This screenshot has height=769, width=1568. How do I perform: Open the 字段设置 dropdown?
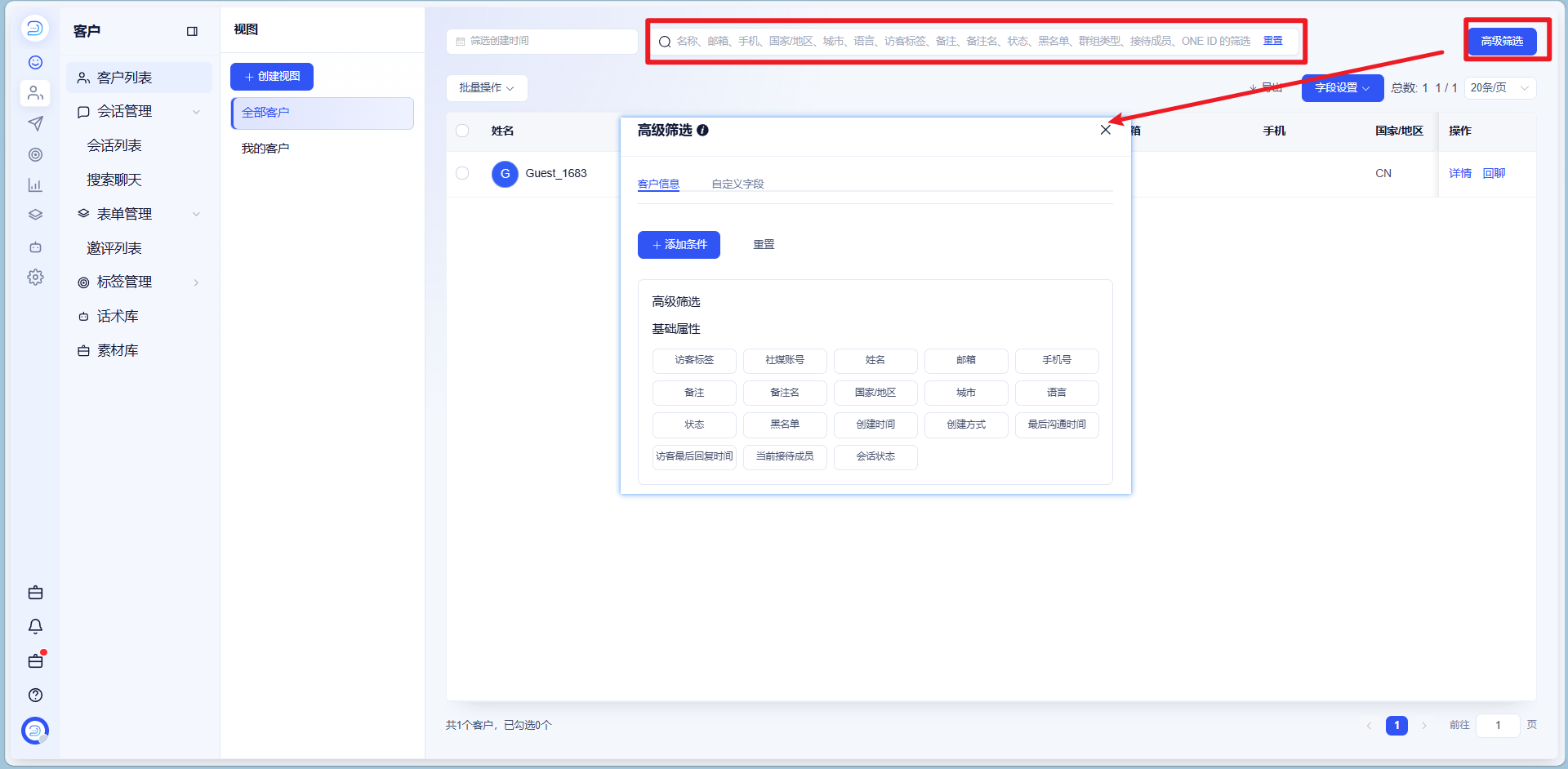click(x=1343, y=88)
